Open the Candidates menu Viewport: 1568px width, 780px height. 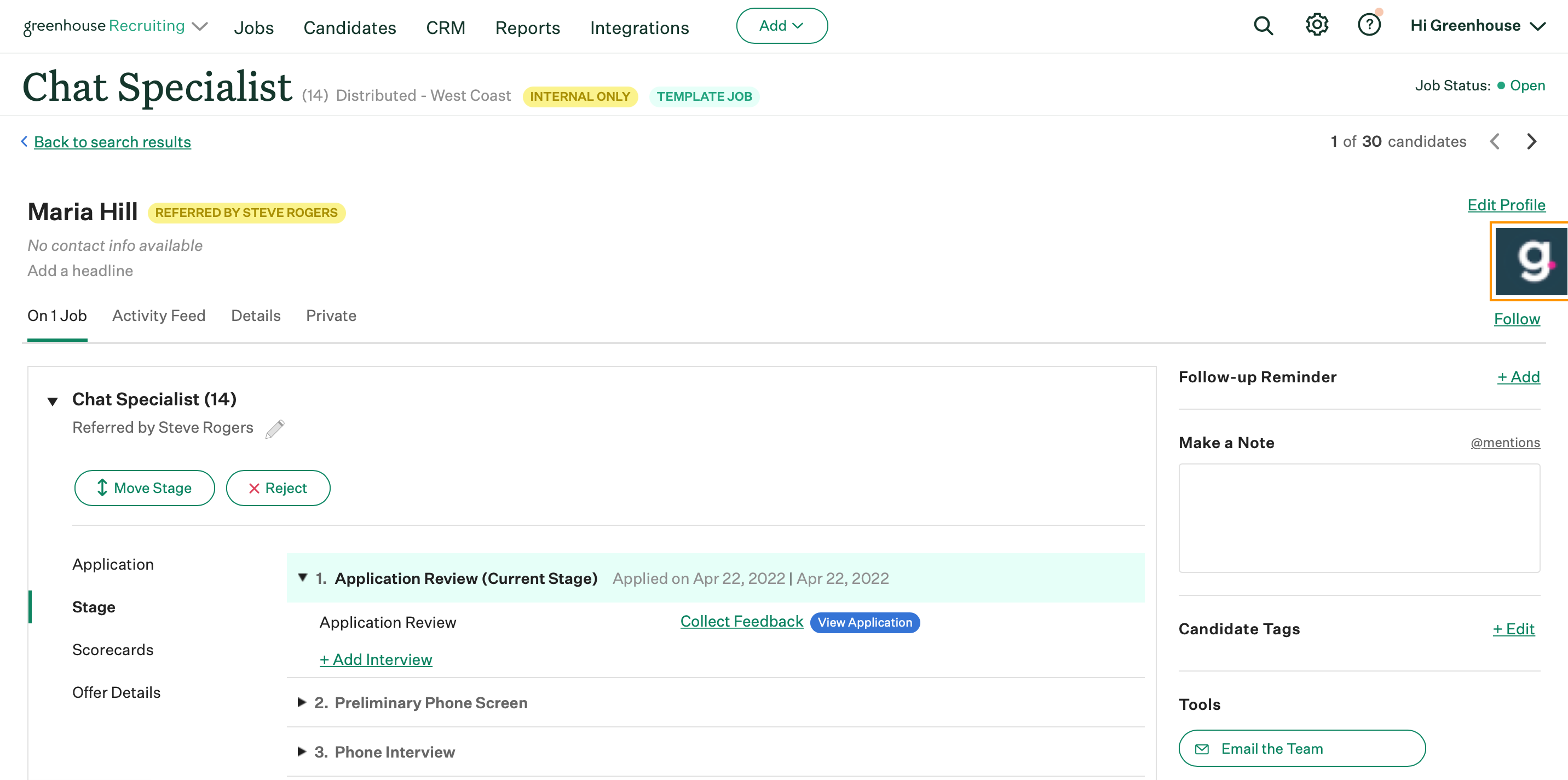pos(350,27)
